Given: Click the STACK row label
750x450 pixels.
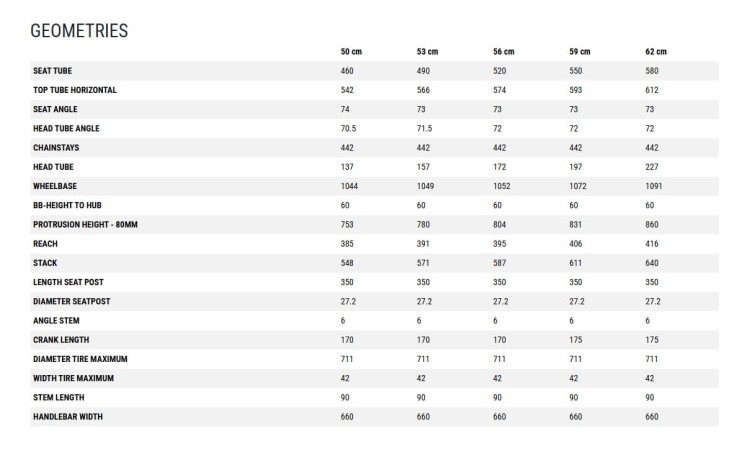Looking at the screenshot, I should point(45,263).
